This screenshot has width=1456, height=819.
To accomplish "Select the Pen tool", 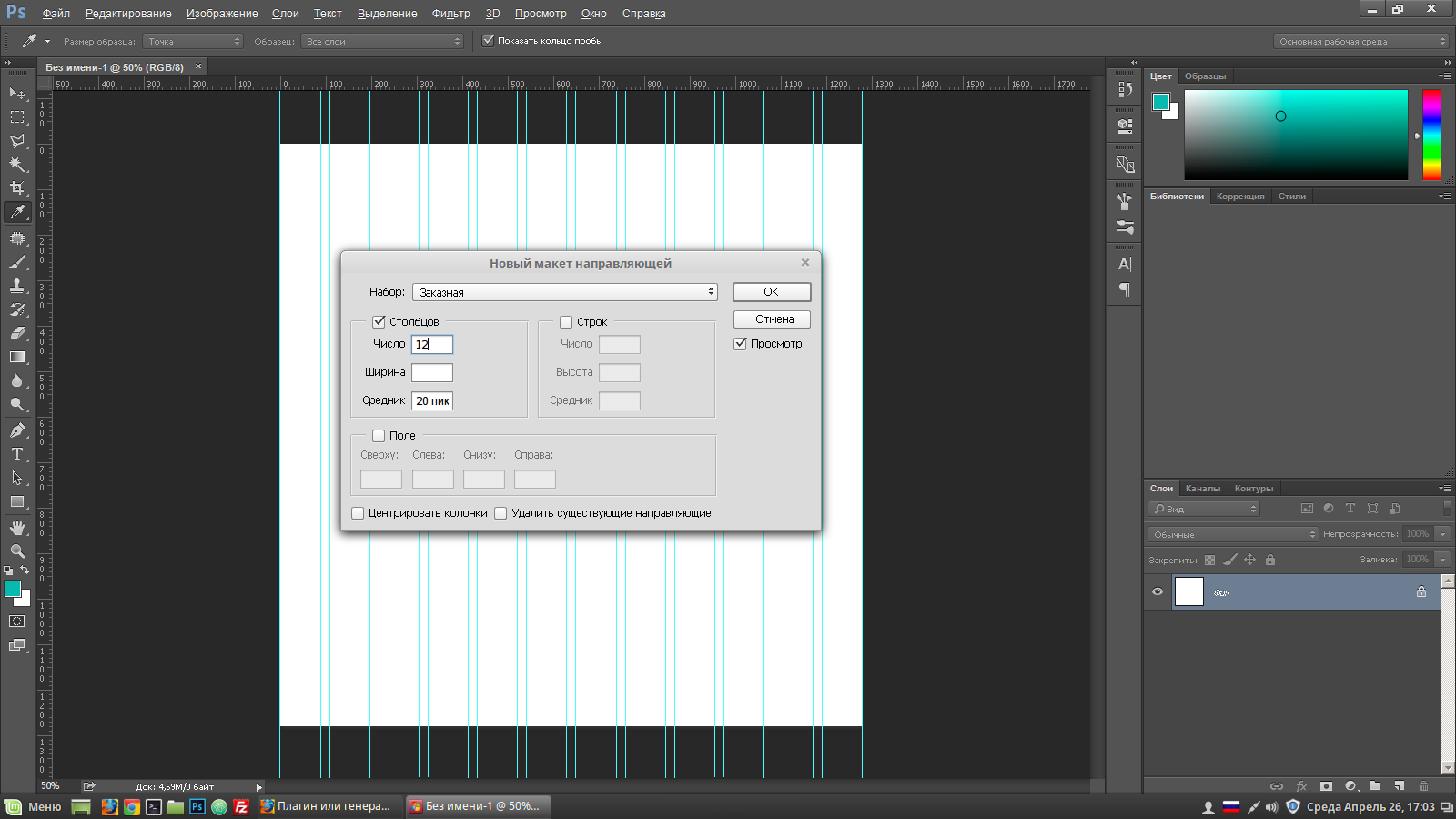I will (17, 430).
